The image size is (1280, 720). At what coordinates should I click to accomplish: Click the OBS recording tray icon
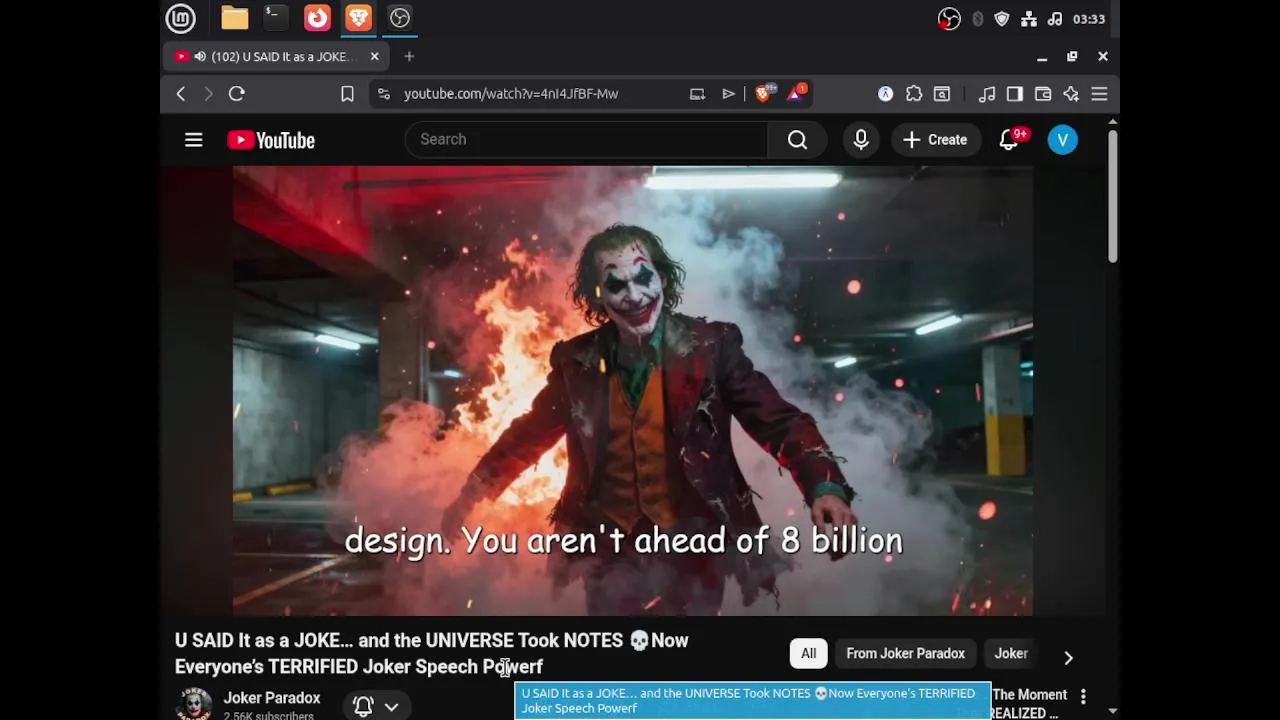(949, 19)
